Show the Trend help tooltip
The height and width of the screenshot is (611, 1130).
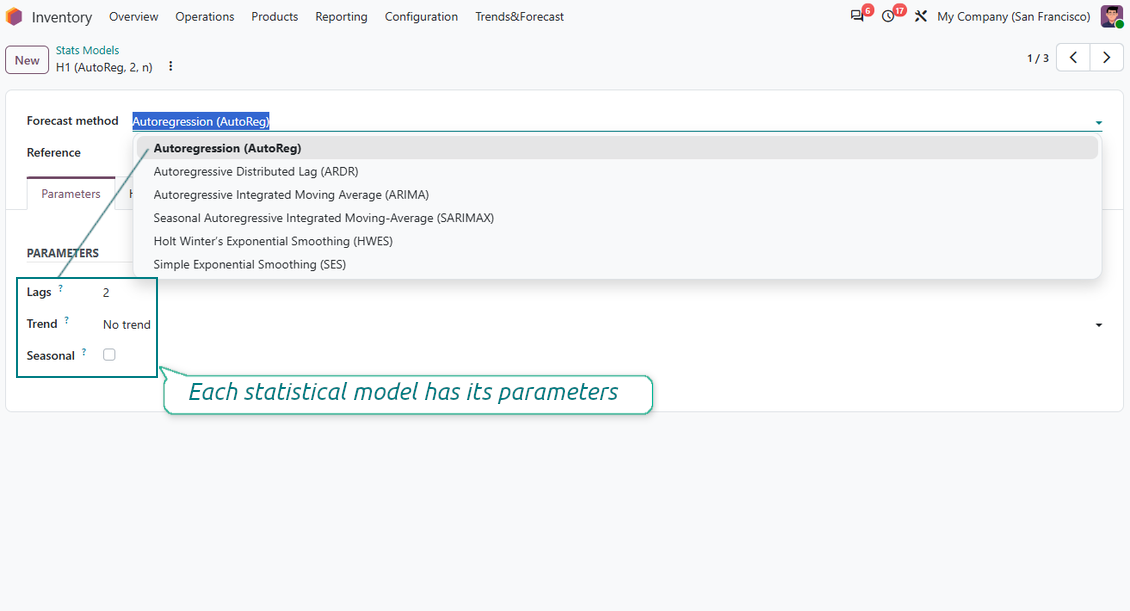pyautogui.click(x=66, y=320)
